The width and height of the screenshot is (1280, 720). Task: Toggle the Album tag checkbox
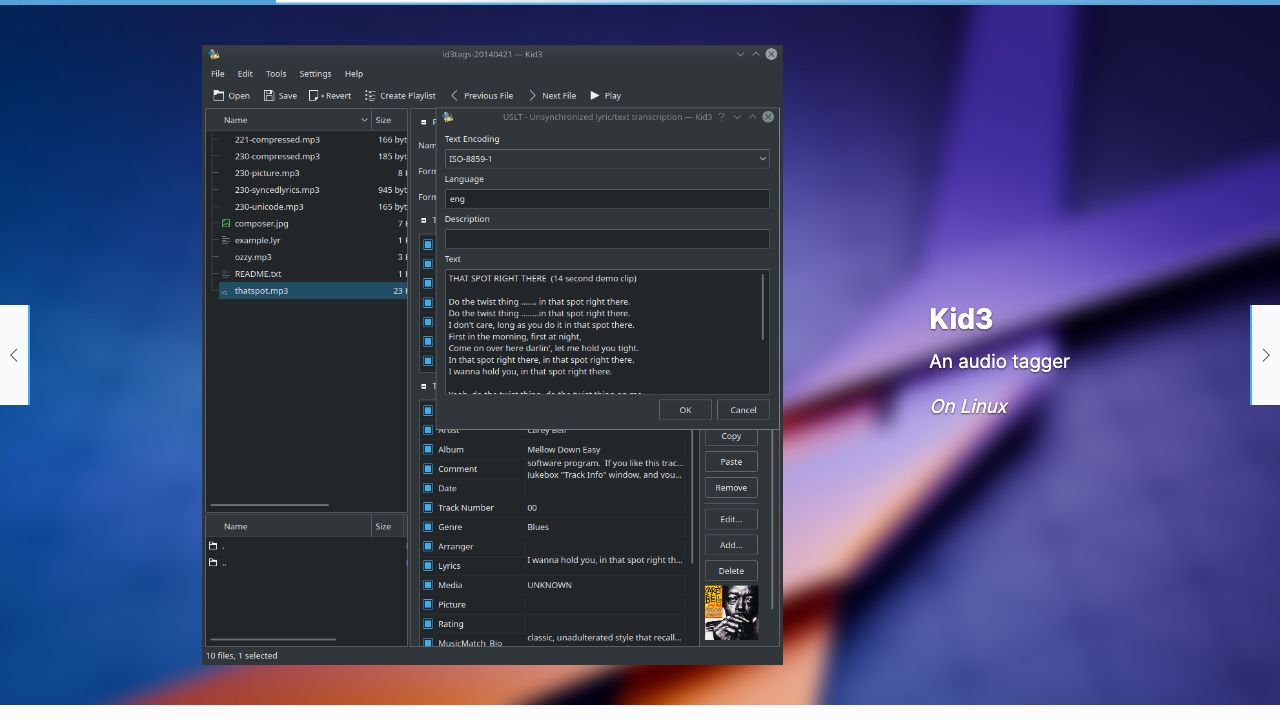(x=428, y=450)
